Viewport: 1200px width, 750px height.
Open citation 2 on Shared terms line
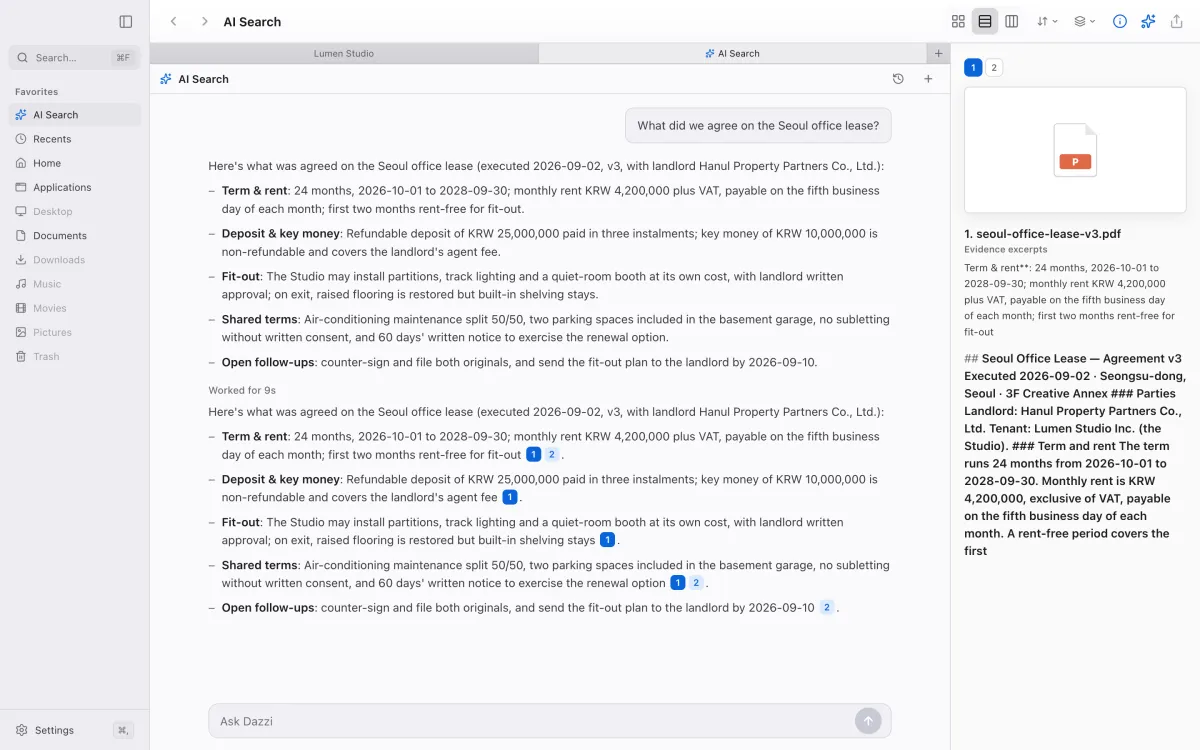coord(696,583)
